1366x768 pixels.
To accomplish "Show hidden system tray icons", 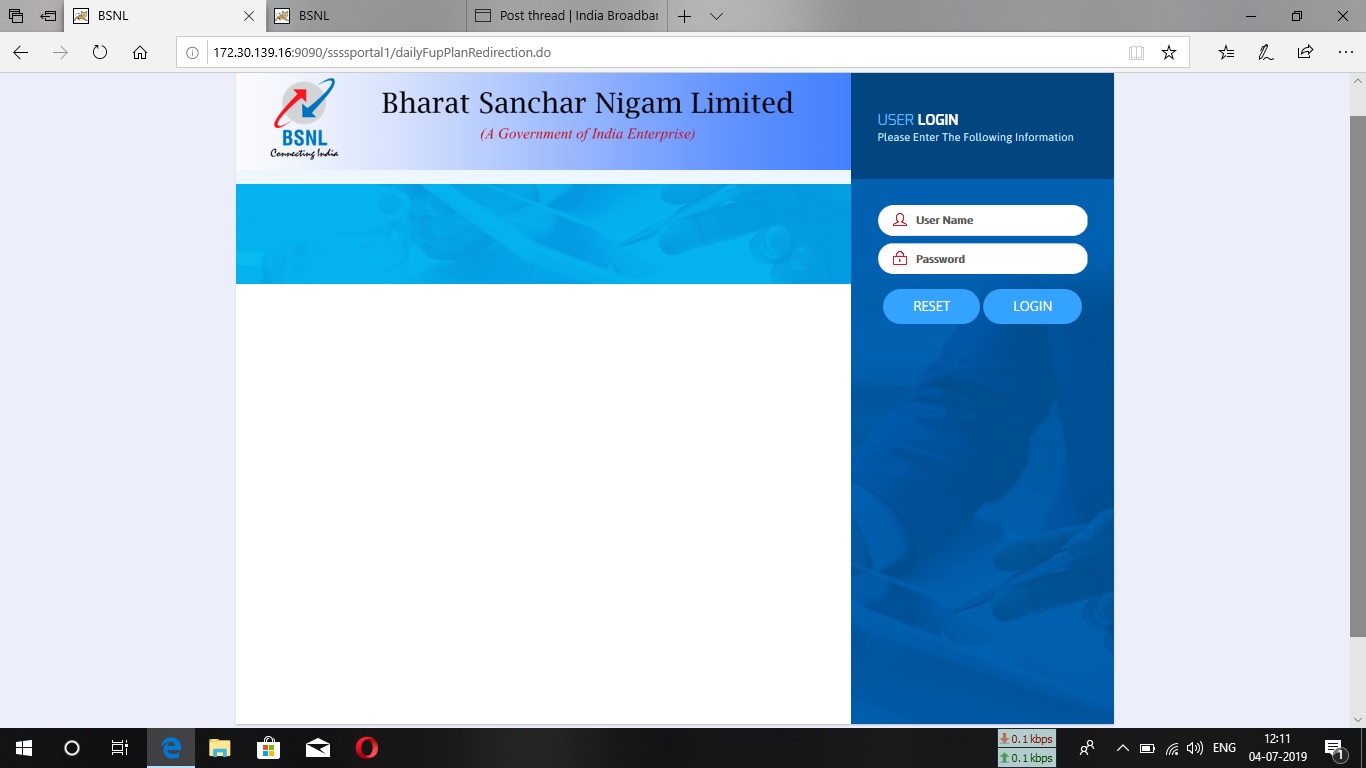I will point(1122,748).
